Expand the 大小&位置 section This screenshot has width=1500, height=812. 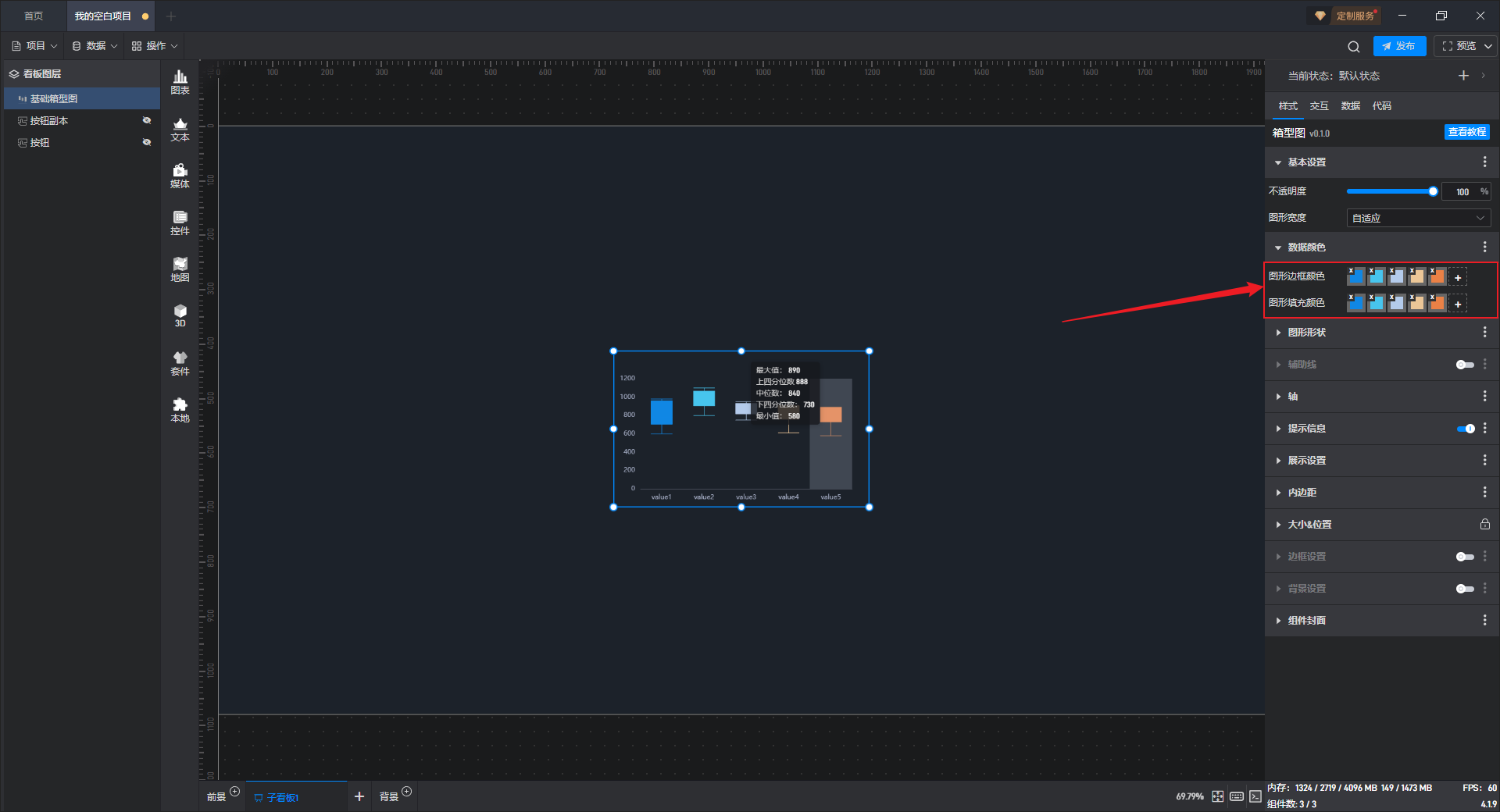(1278, 525)
